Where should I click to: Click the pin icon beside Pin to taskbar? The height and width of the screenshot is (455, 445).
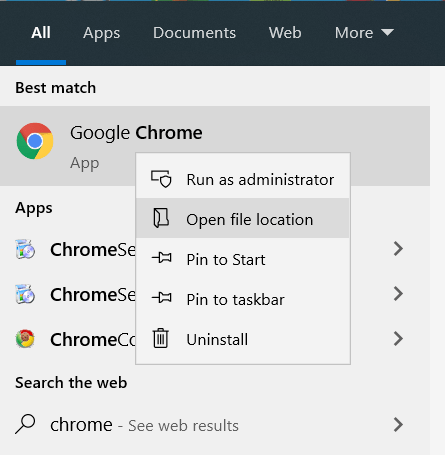point(162,297)
